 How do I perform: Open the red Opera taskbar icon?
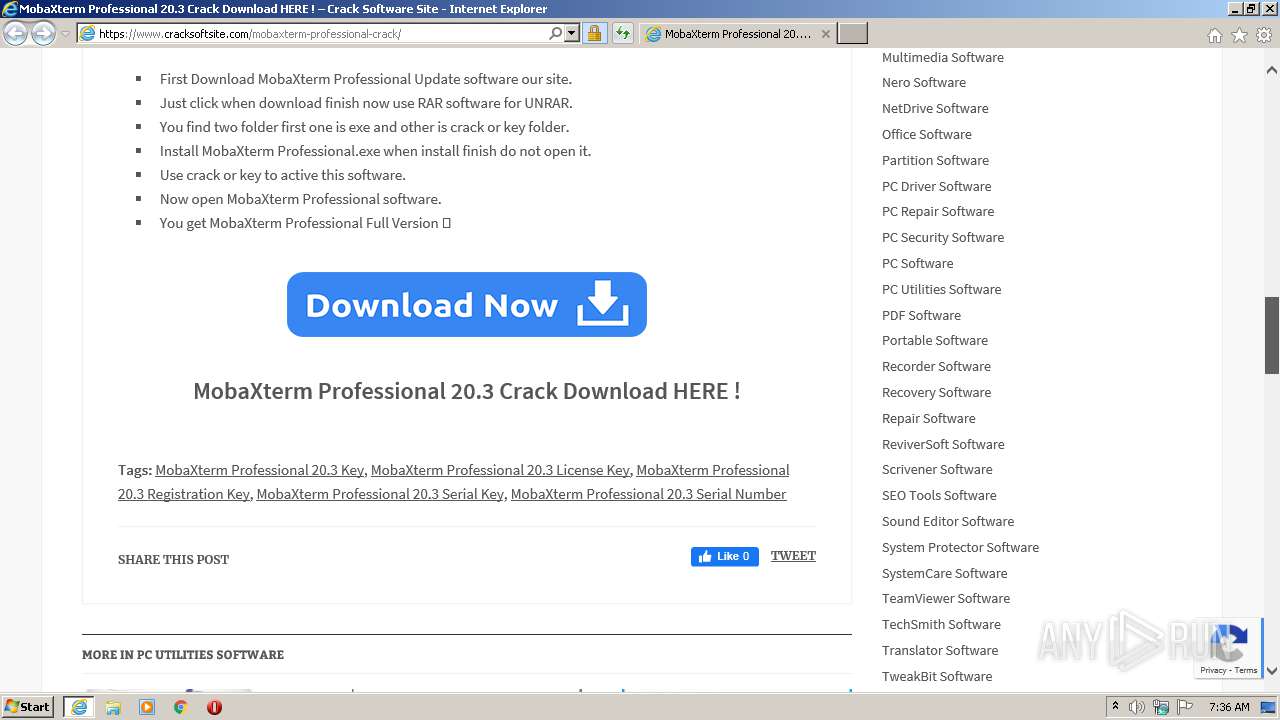point(214,707)
